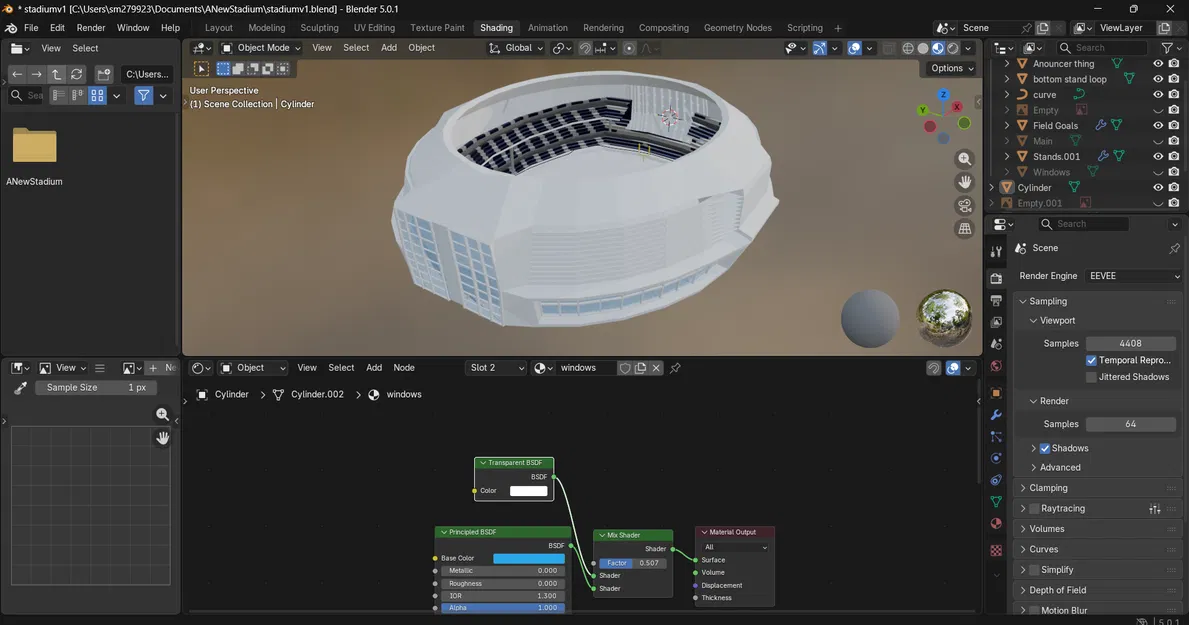Unlink the windows material with X

(656, 368)
